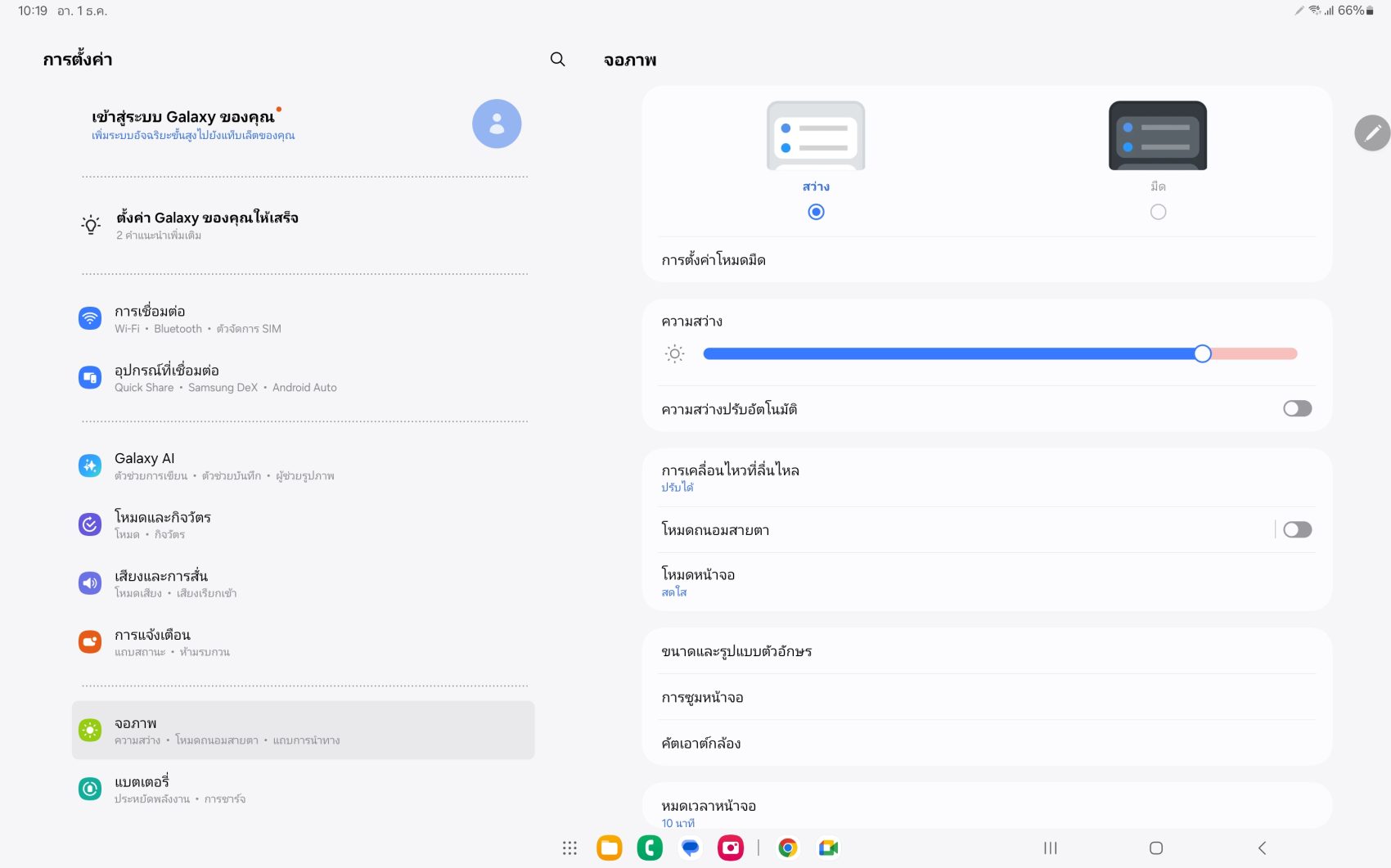The image size is (1391, 868).
Task: Tap the จอภาพ page title heading
Action: (630, 60)
